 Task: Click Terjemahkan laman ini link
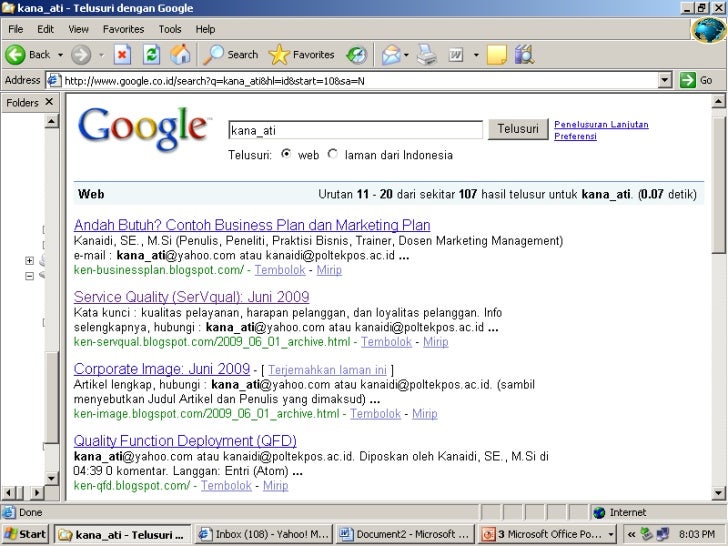[x=327, y=370]
